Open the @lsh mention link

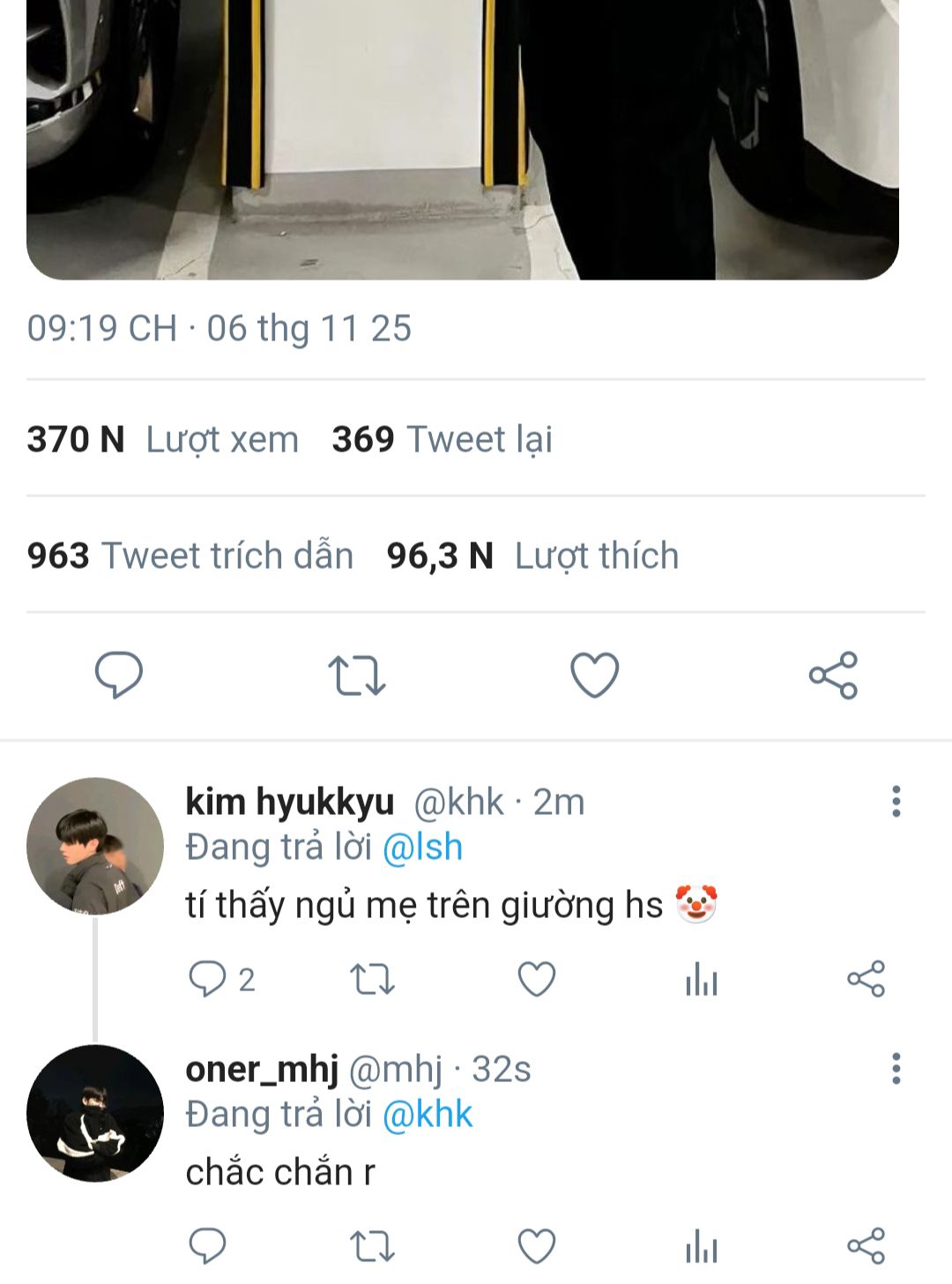422,847
